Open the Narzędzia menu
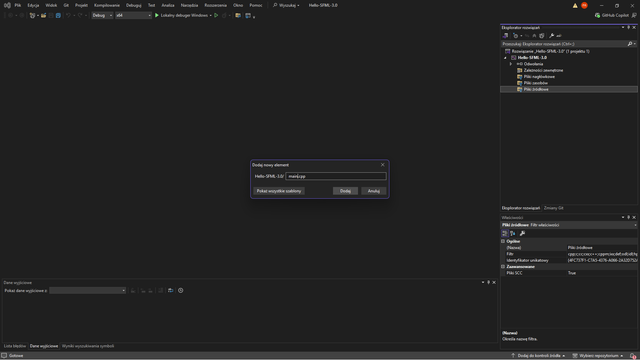 click(x=189, y=5)
